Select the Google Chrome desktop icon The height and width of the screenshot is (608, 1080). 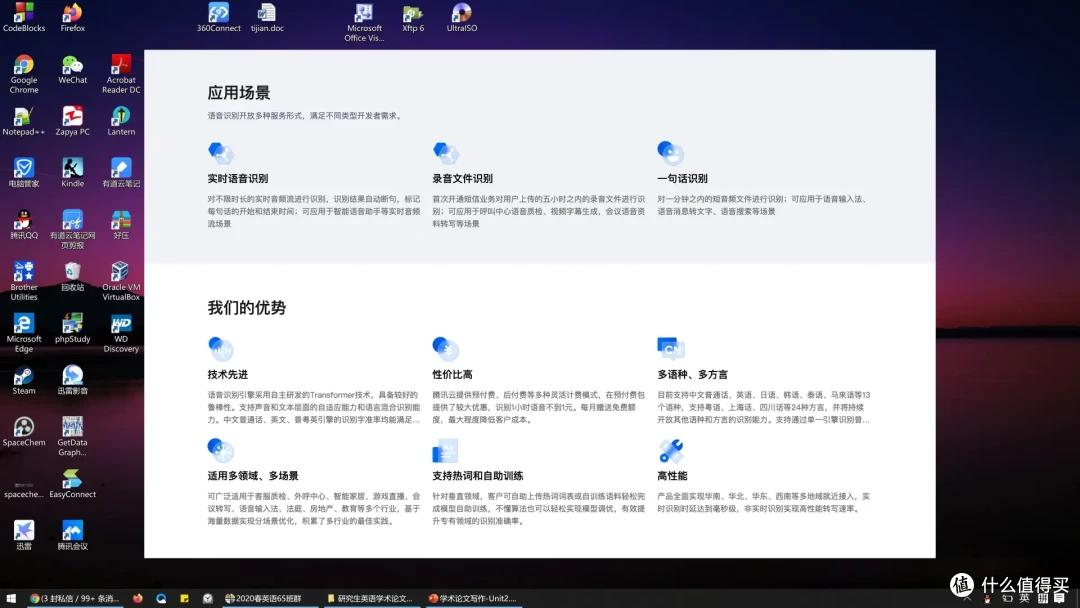pos(24,74)
